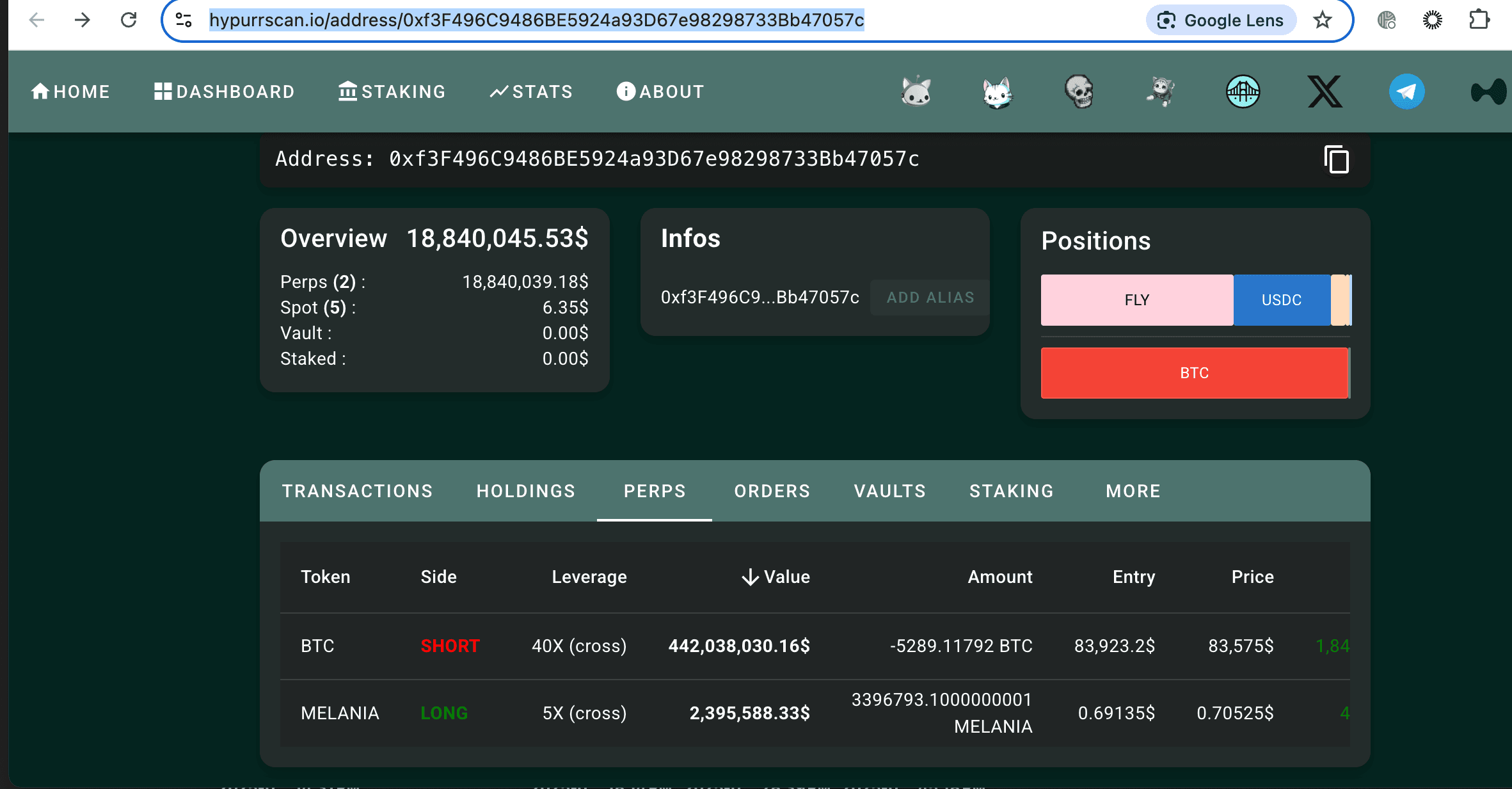Viewport: 1512px width, 789px height.
Task: Click the white-blue cat icon in navbar
Action: [x=997, y=93]
